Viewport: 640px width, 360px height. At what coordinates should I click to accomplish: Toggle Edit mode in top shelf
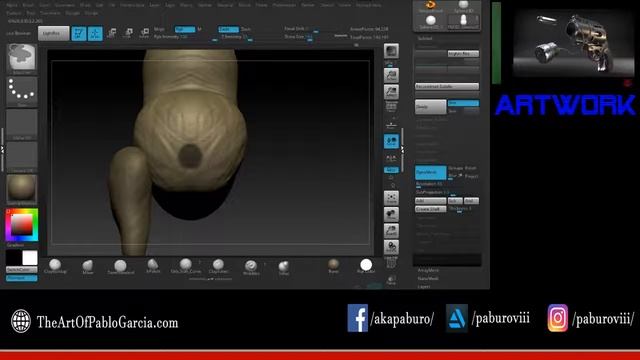79,33
